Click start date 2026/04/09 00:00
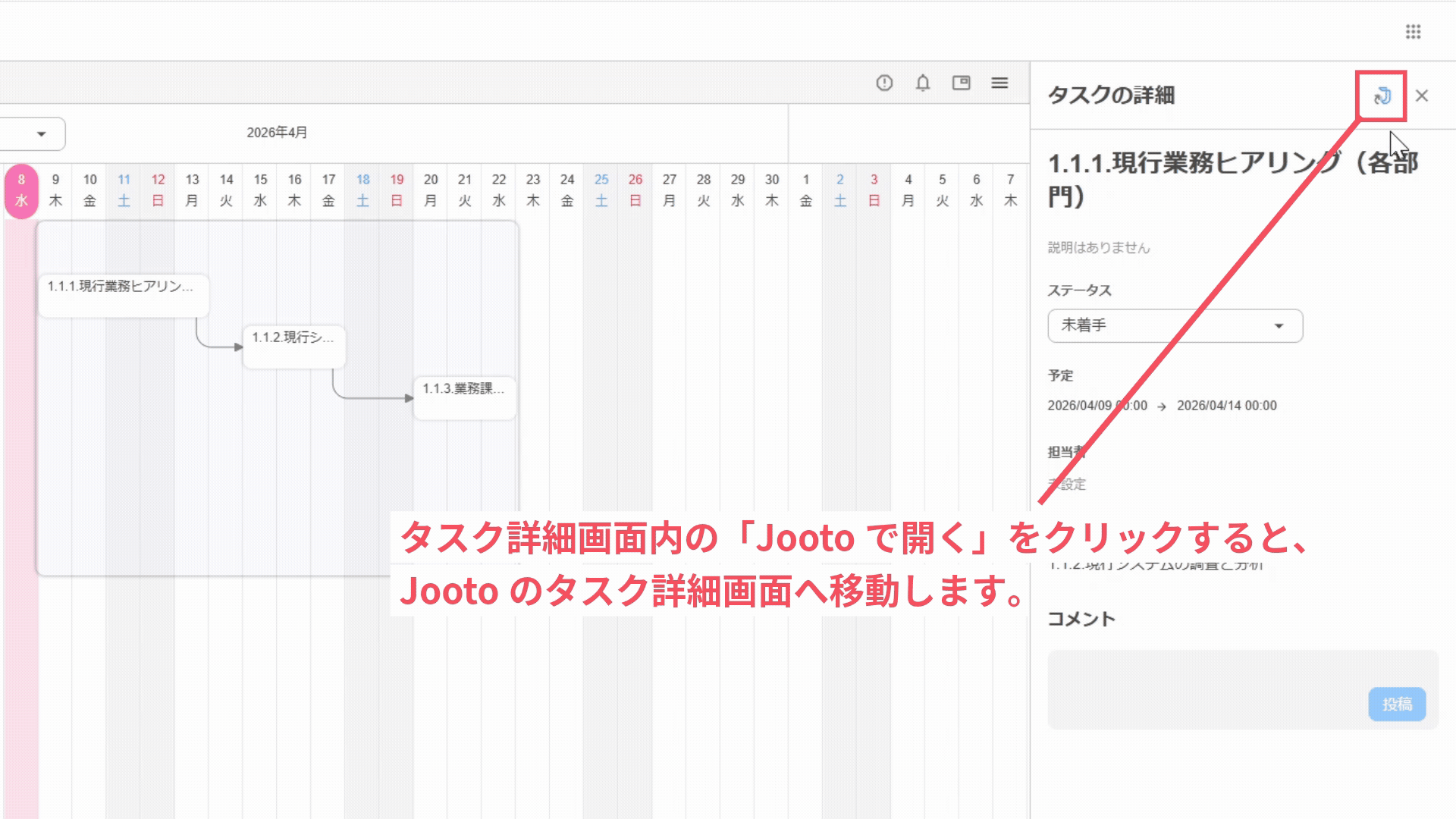 coord(1097,406)
